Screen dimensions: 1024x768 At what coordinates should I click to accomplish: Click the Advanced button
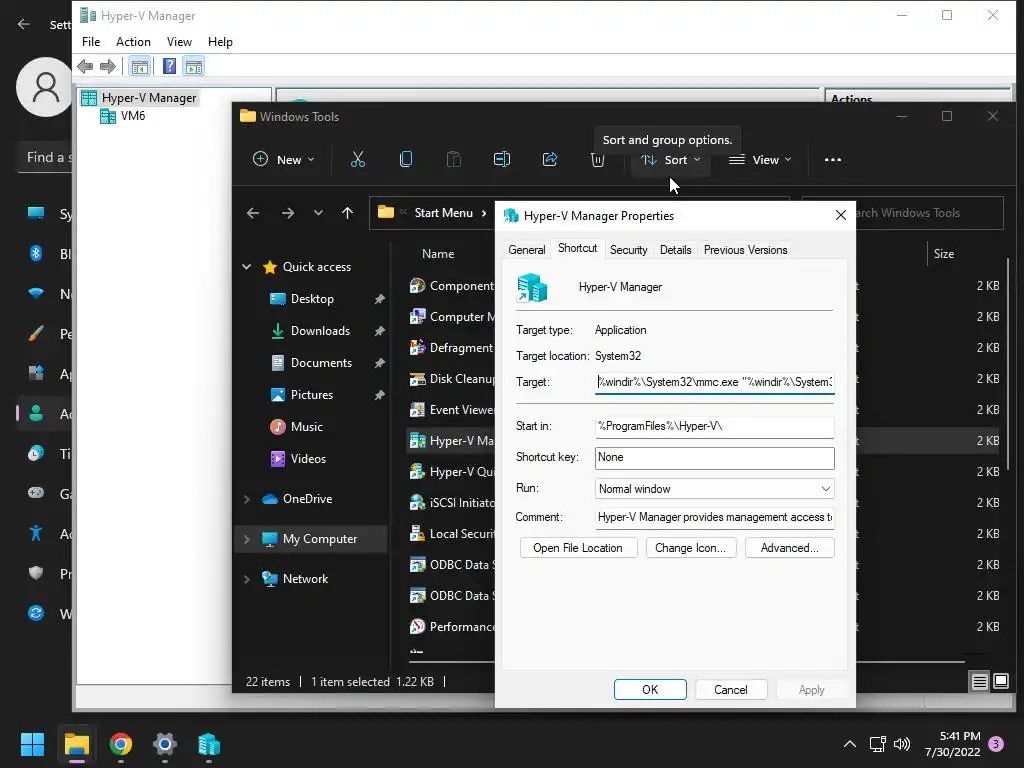pyautogui.click(x=789, y=548)
